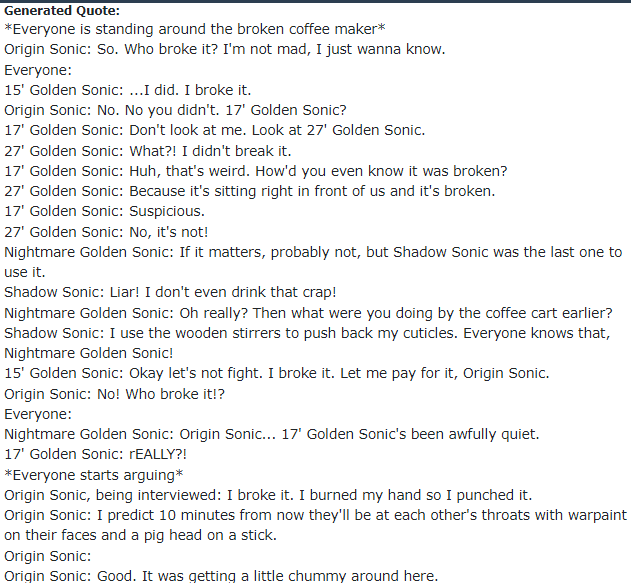Screen dimensions: 631x583
Task: Click the first 'Everyone:' line
Action: tap(38, 70)
